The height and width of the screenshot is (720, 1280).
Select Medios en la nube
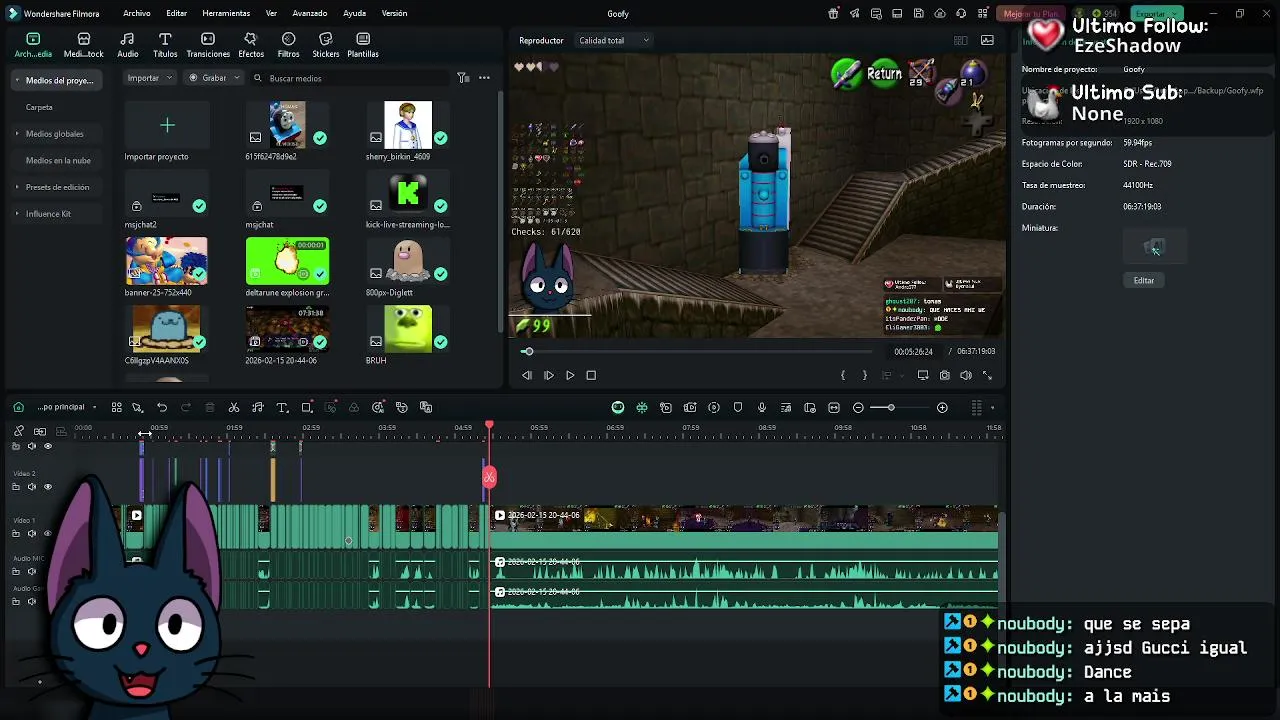click(x=58, y=160)
